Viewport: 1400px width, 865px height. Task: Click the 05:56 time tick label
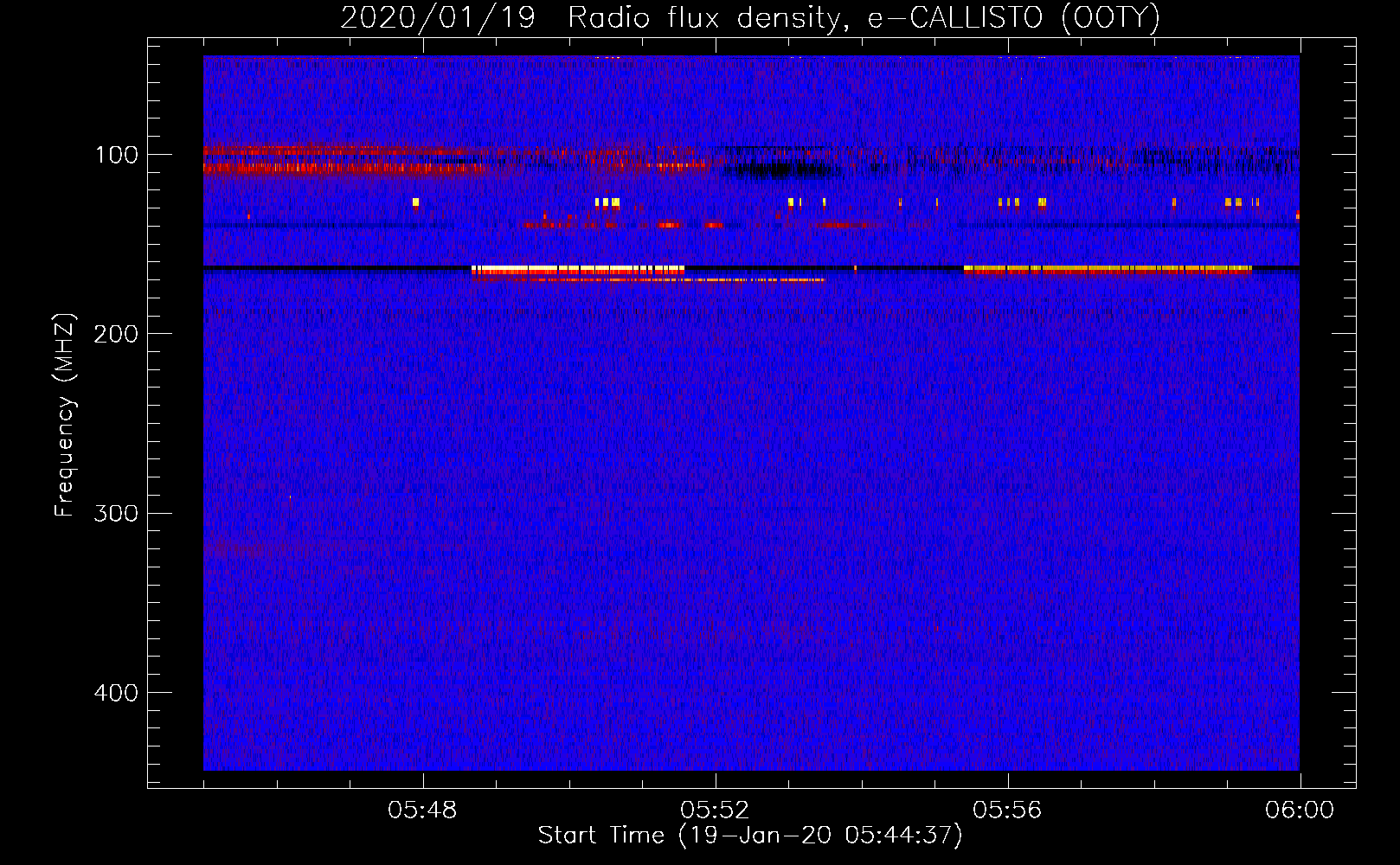click(1007, 811)
